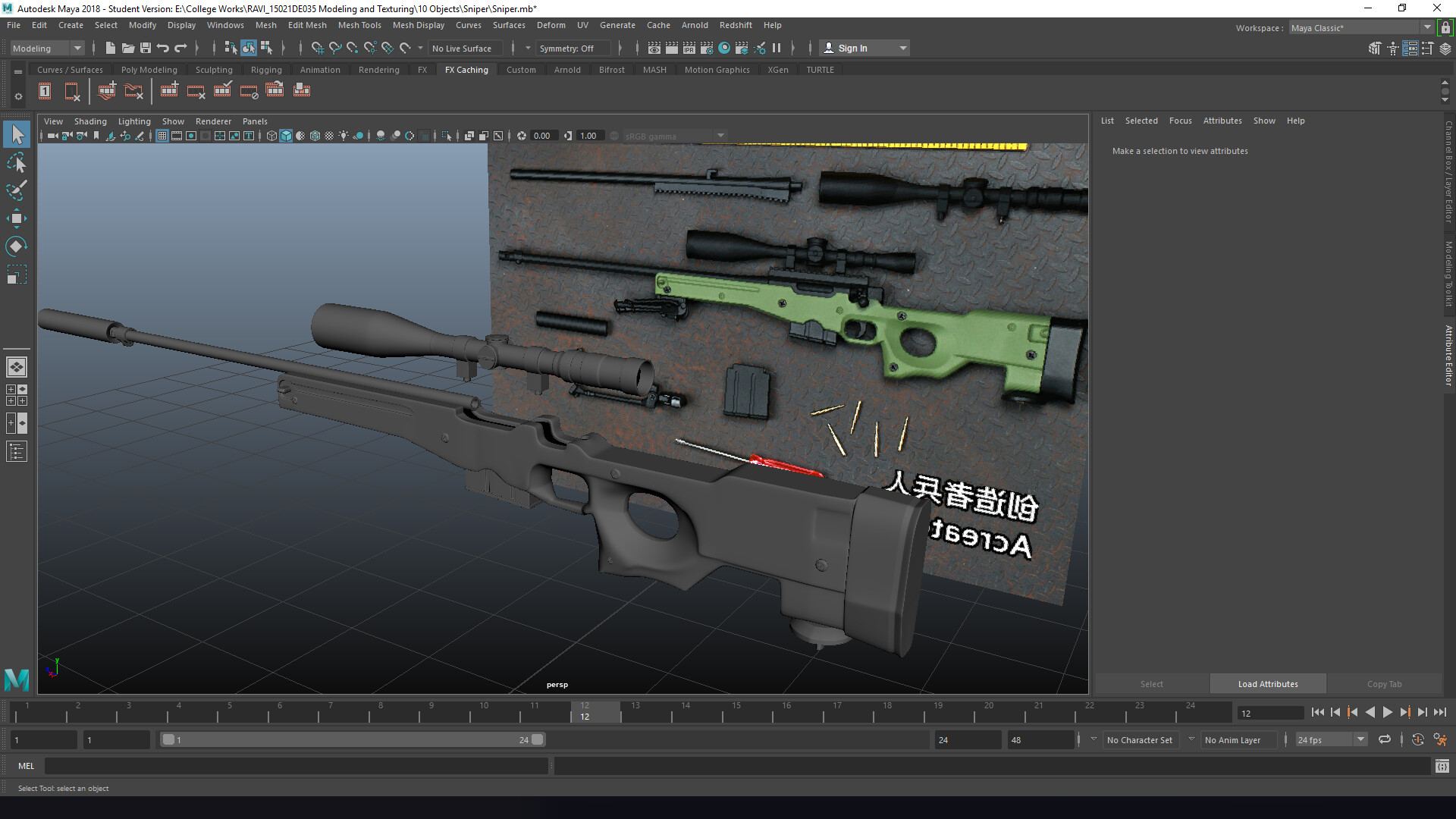This screenshot has height=819, width=1456.
Task: Choose the Move tool in toolbox
Action: (x=17, y=218)
